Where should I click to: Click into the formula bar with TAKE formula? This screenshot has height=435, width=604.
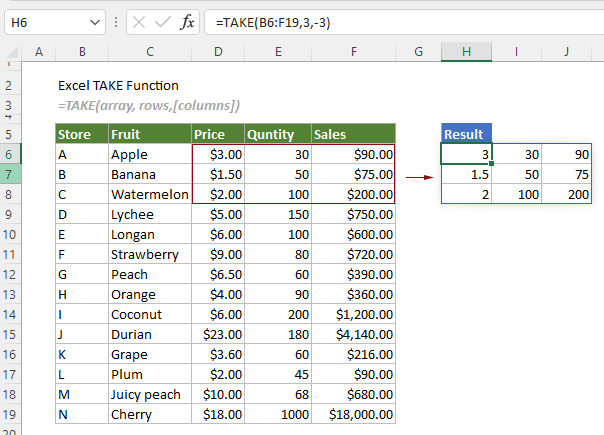click(400, 21)
